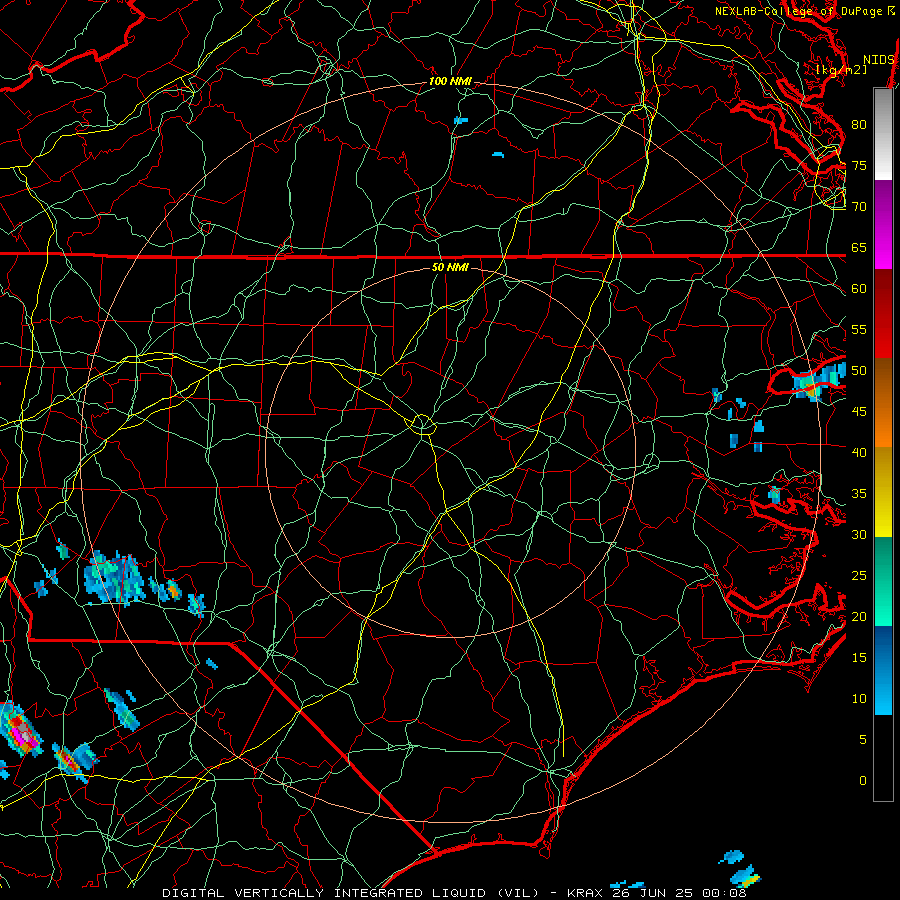Click the red segment of the color scale
Image resolution: width=900 pixels, height=900 pixels.
(x=883, y=314)
